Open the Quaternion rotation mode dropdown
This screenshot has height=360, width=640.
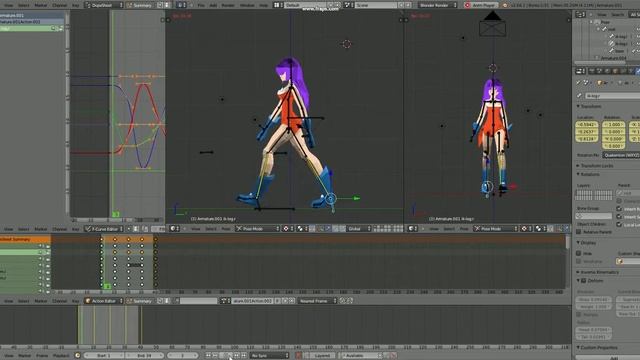click(x=621, y=155)
